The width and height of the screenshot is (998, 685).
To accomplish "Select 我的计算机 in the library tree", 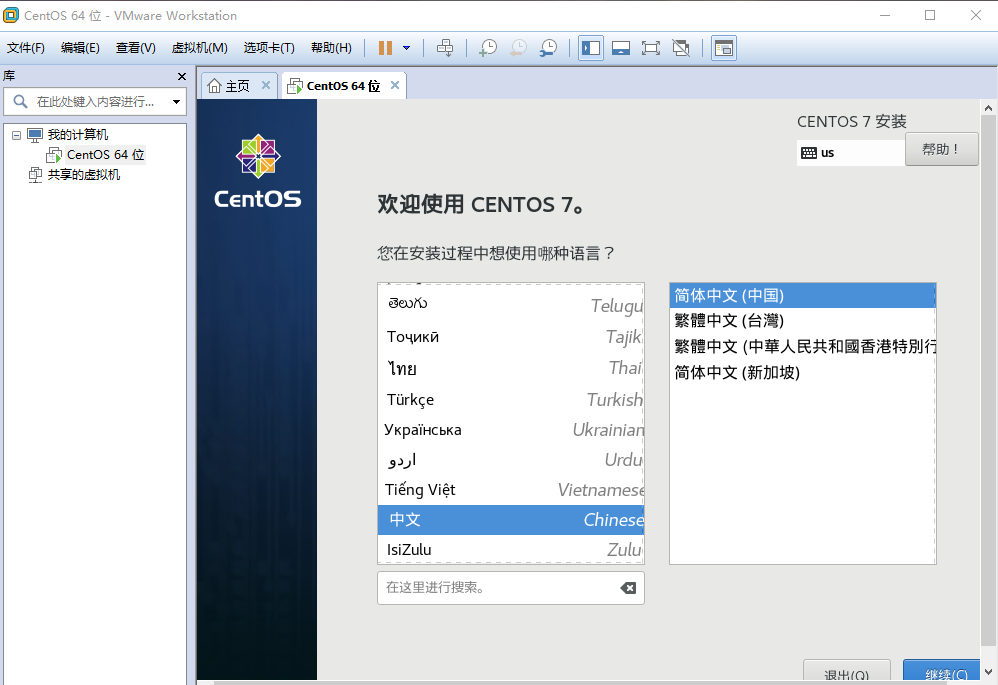I will point(78,135).
